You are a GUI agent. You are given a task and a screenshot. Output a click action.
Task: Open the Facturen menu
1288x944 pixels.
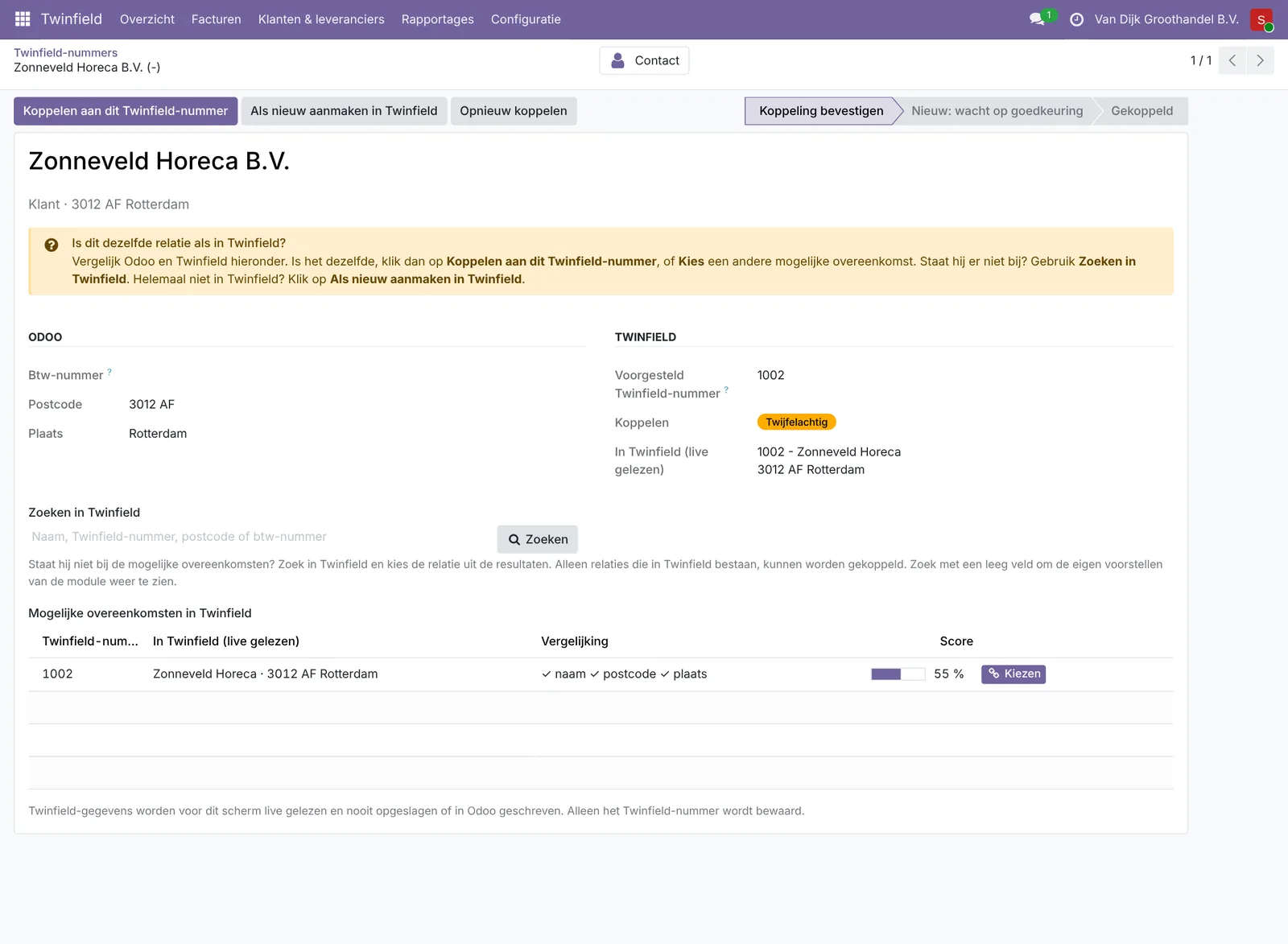click(217, 19)
